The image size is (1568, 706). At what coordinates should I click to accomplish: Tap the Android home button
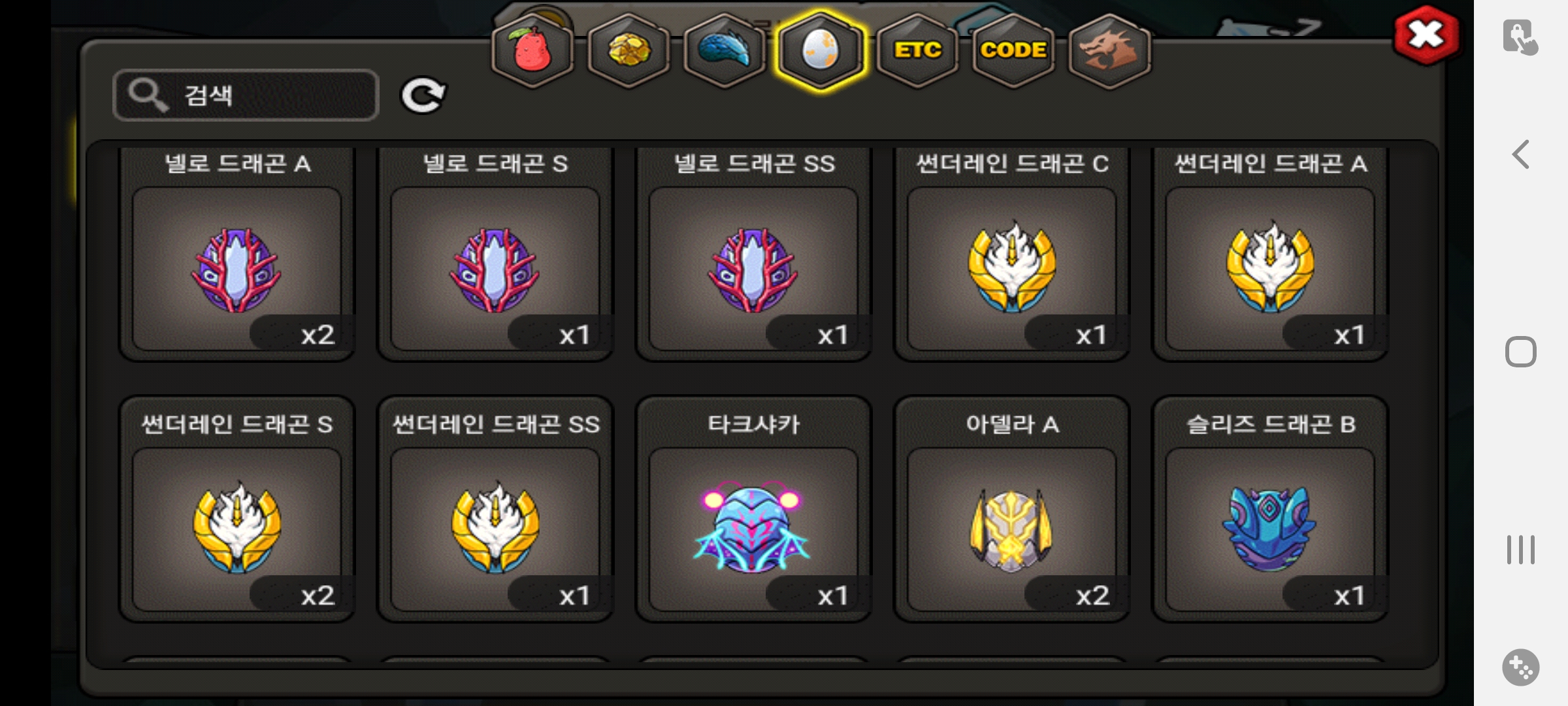(1521, 352)
